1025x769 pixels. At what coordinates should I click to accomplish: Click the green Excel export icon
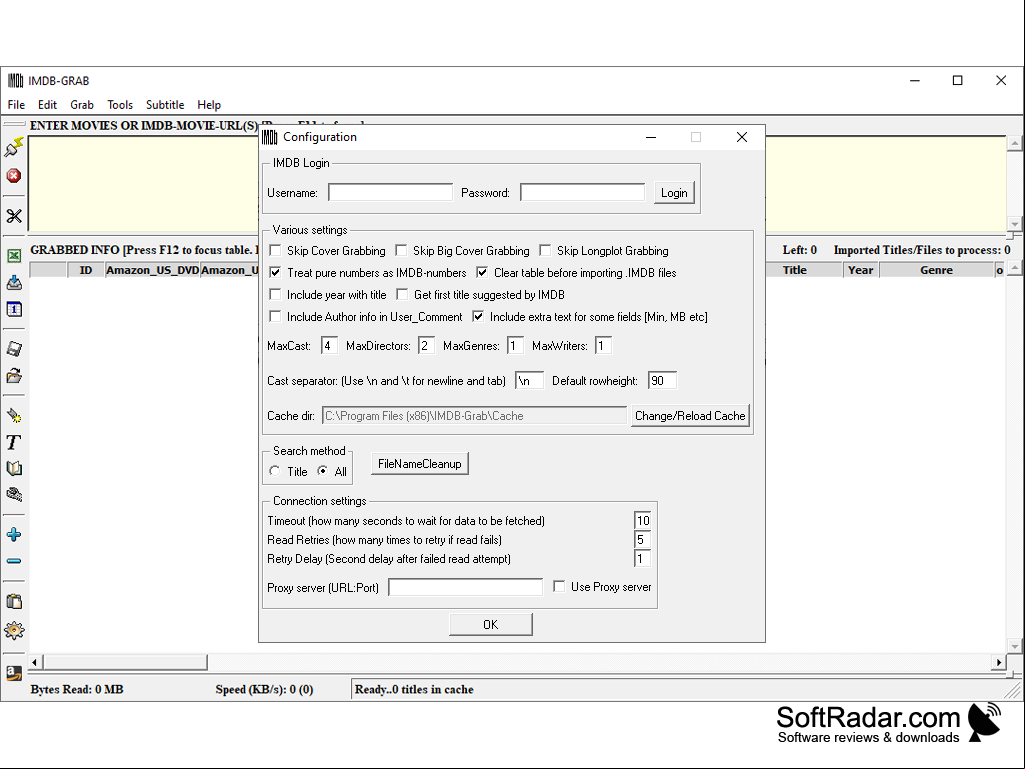pyautogui.click(x=14, y=256)
